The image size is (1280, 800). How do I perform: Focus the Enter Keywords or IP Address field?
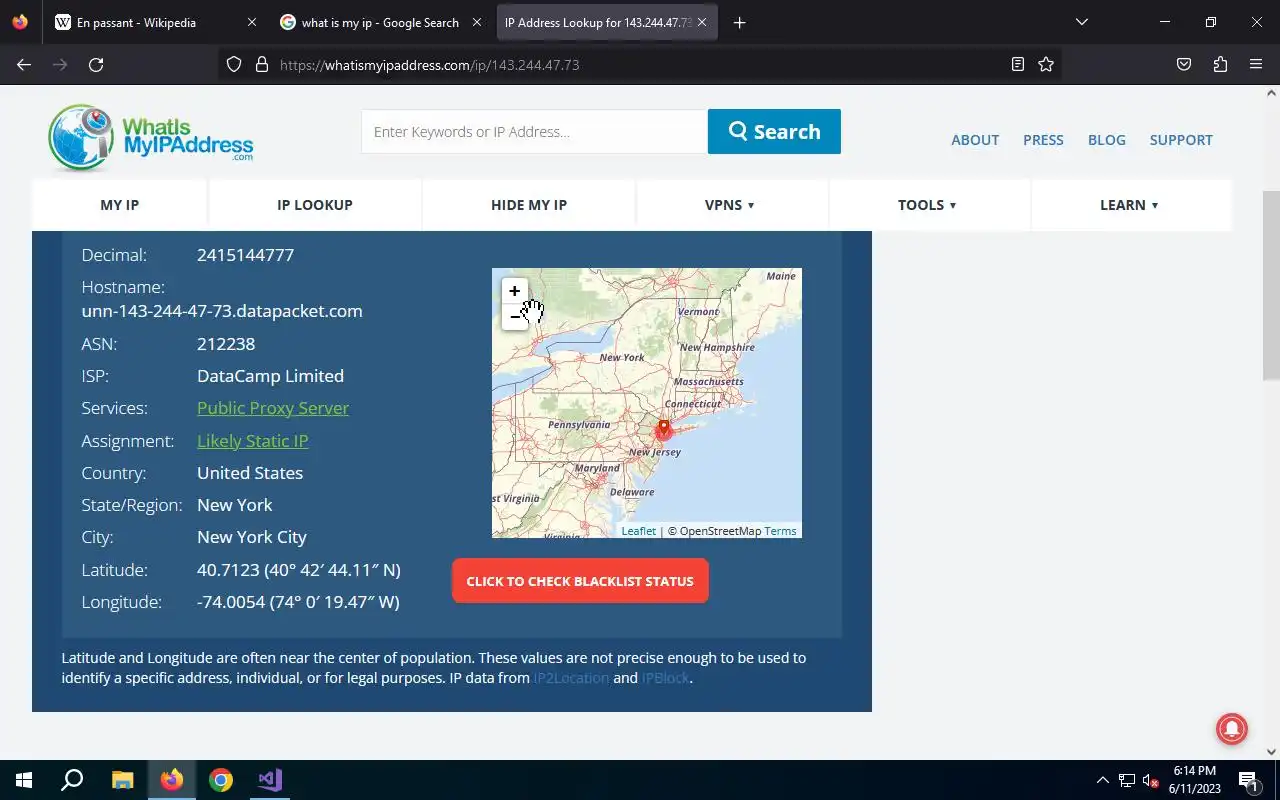pos(534,131)
